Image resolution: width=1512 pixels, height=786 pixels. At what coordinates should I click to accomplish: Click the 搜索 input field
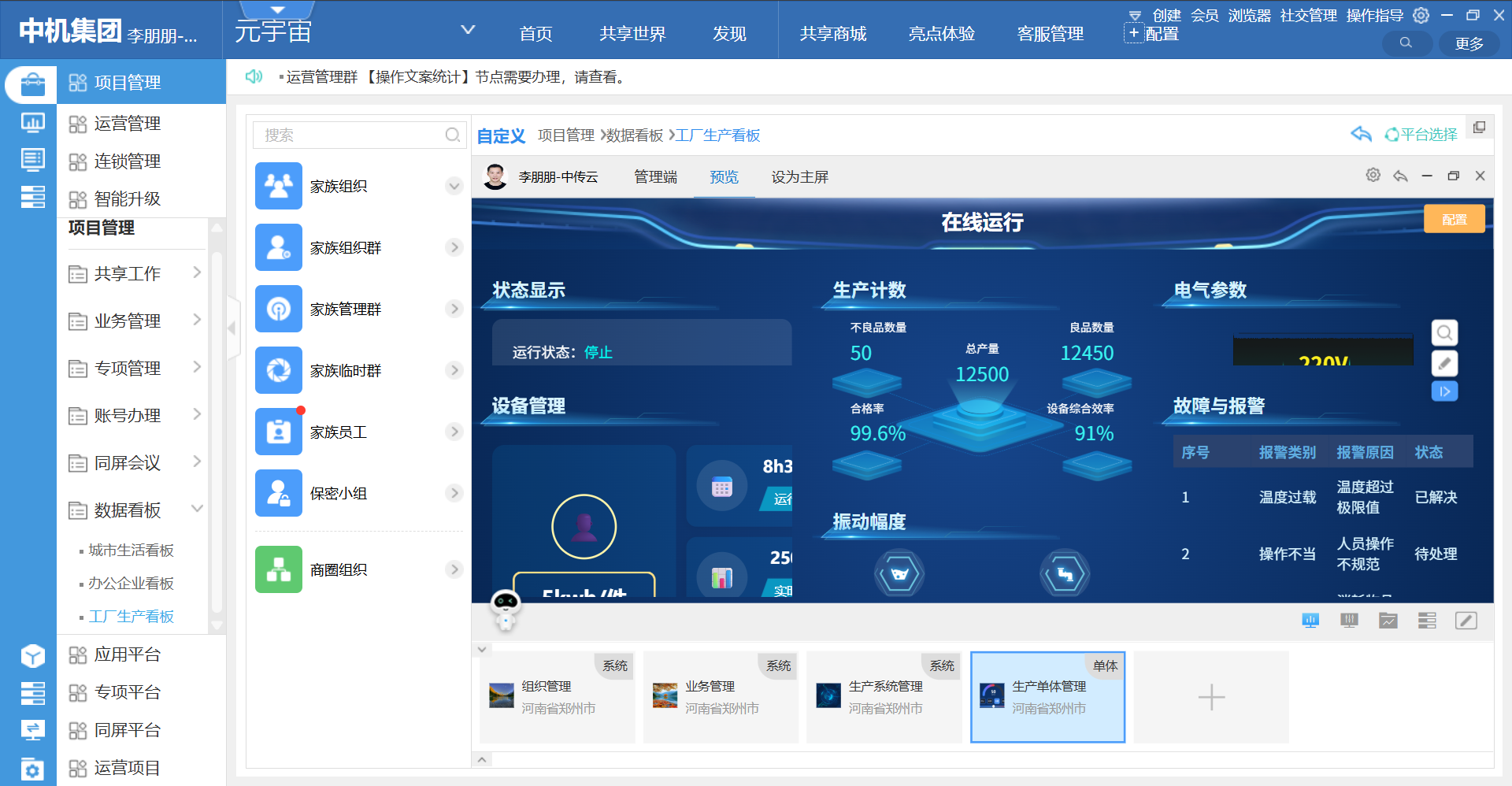click(x=353, y=135)
